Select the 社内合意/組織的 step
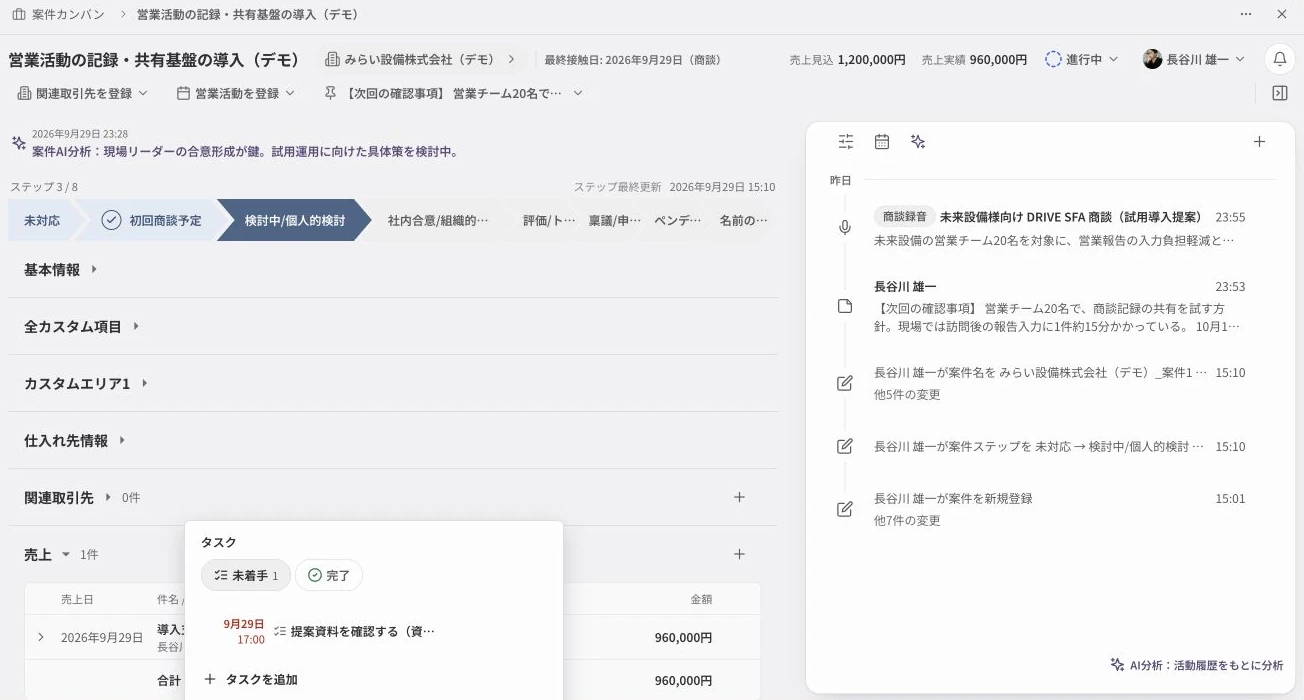The image size is (1304, 700). coord(438,220)
